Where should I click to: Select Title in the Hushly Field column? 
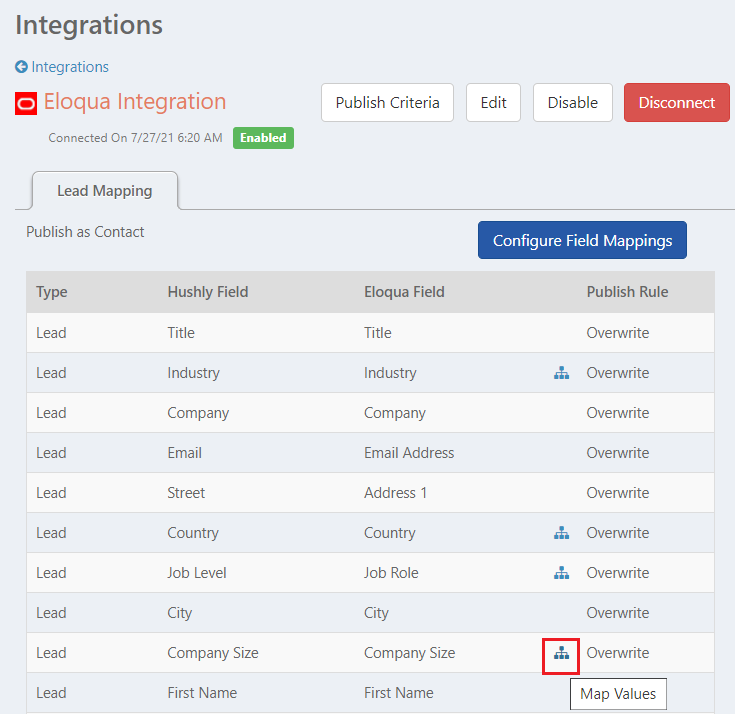(x=181, y=333)
